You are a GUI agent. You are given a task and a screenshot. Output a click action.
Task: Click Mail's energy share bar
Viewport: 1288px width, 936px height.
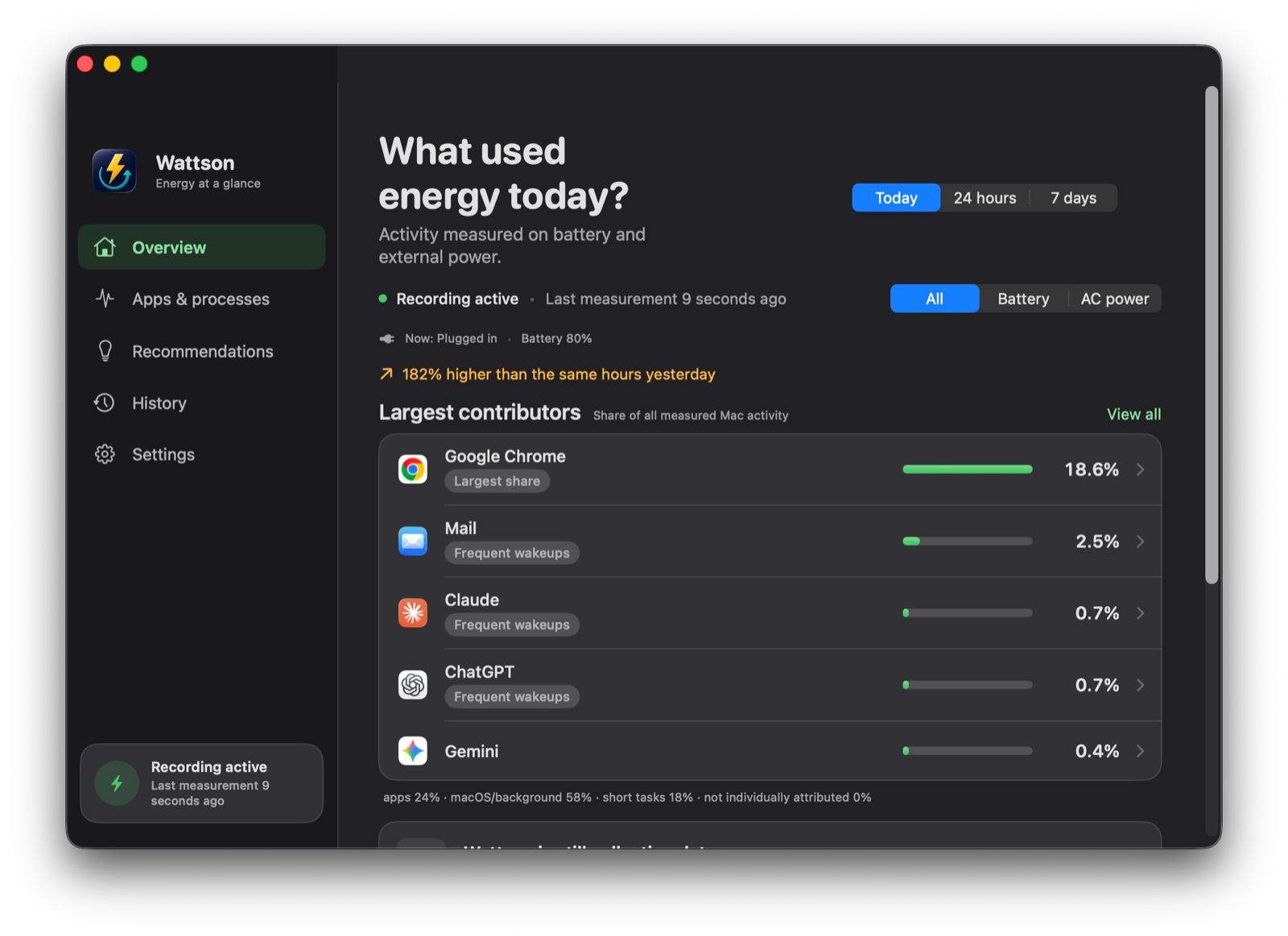click(x=968, y=541)
